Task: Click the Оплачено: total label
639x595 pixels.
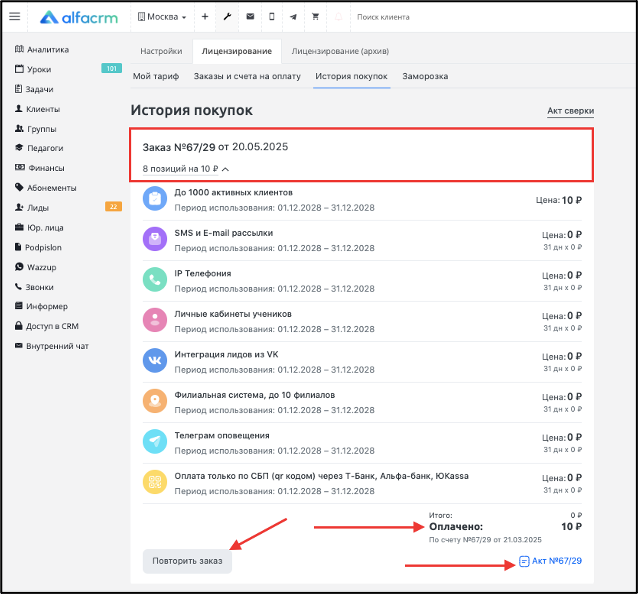Action: [x=456, y=527]
